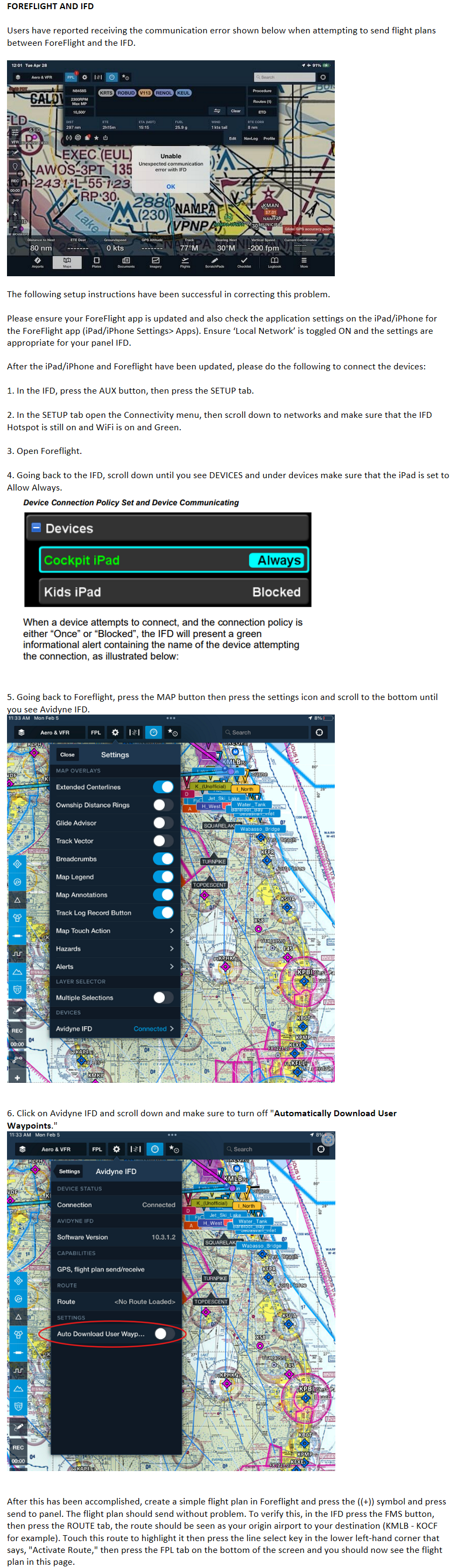Click the terrain mountain icon in Settings panel screenshot
Viewport: 457px width, 1568px height.
(17, 972)
